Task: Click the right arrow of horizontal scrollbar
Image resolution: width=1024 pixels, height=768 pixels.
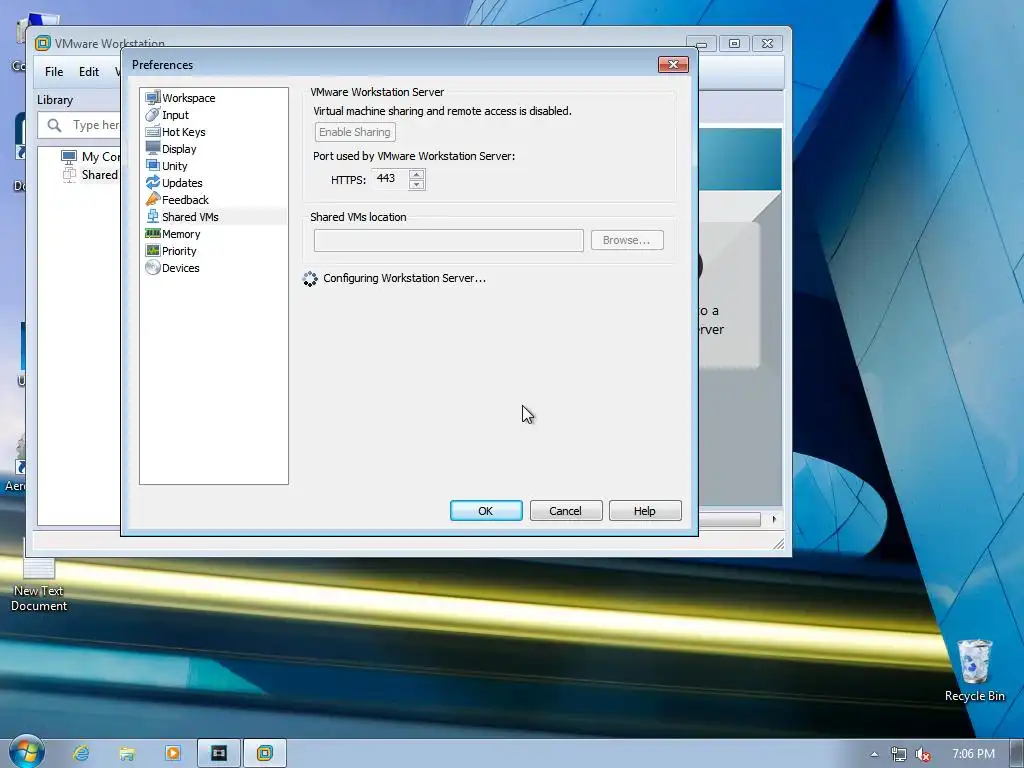Action: click(774, 519)
